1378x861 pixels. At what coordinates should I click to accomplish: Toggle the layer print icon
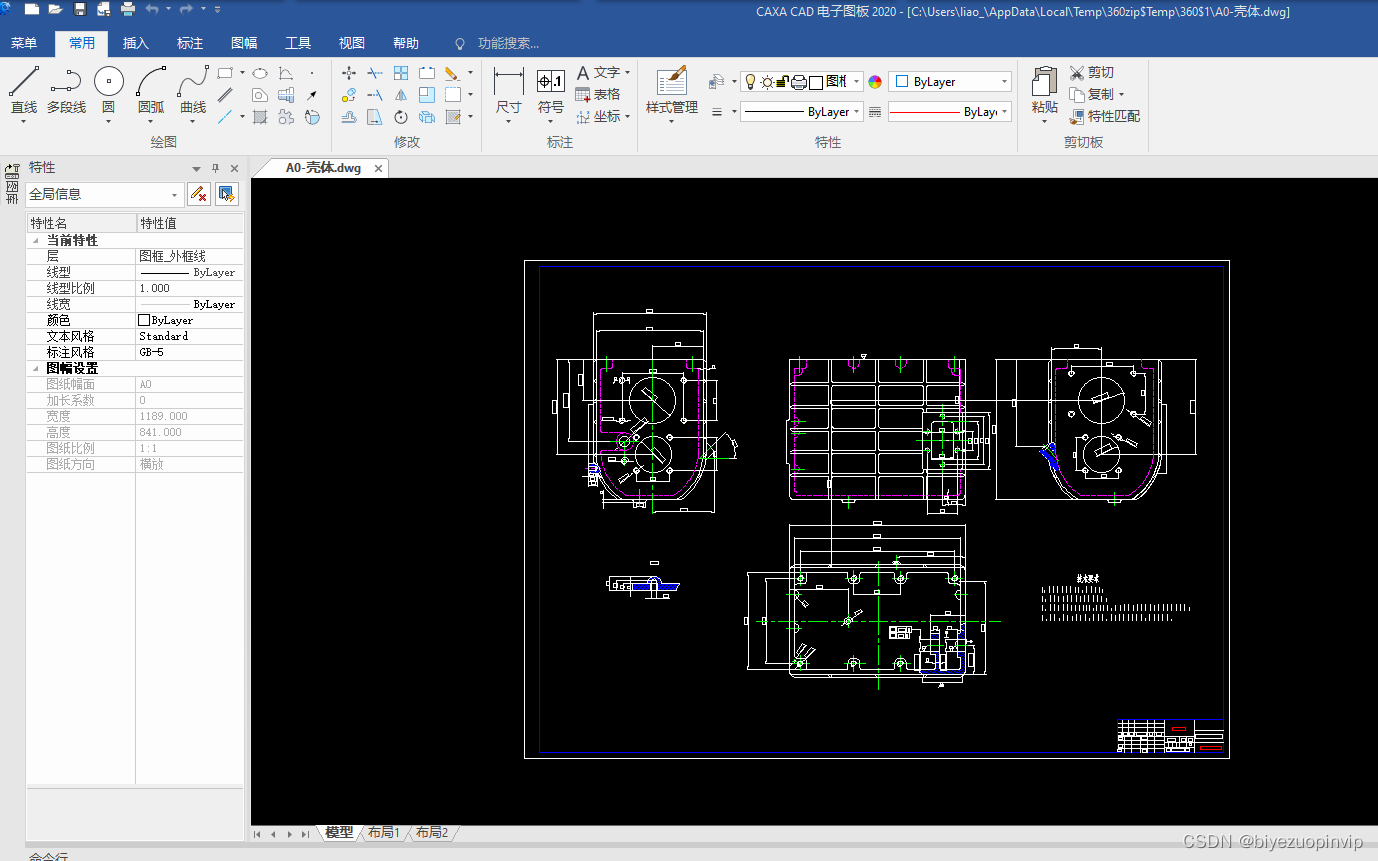coord(799,82)
